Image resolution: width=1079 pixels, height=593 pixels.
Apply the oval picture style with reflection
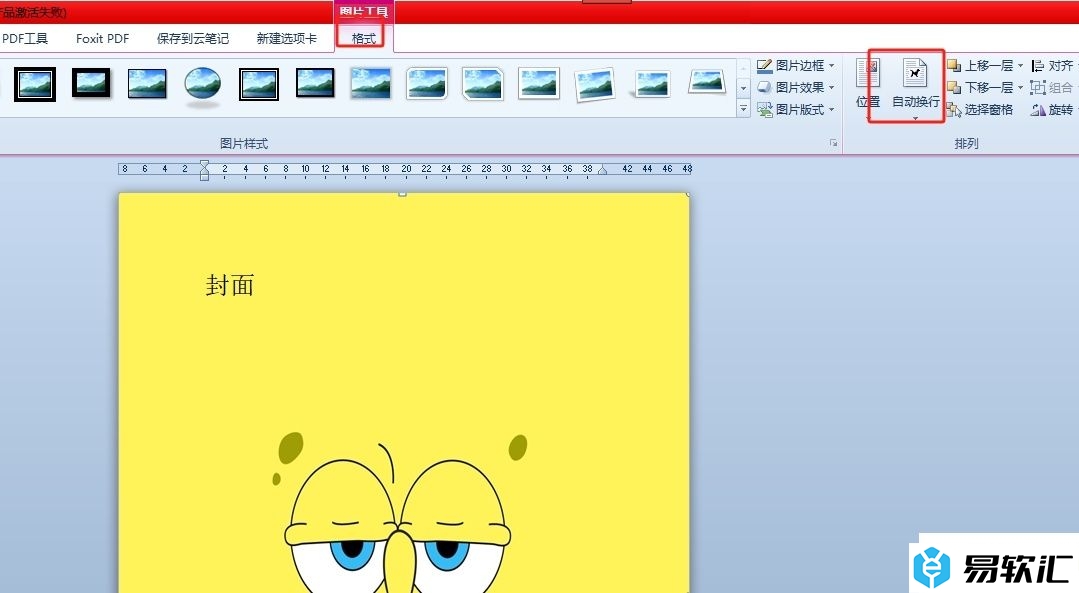tap(203, 85)
